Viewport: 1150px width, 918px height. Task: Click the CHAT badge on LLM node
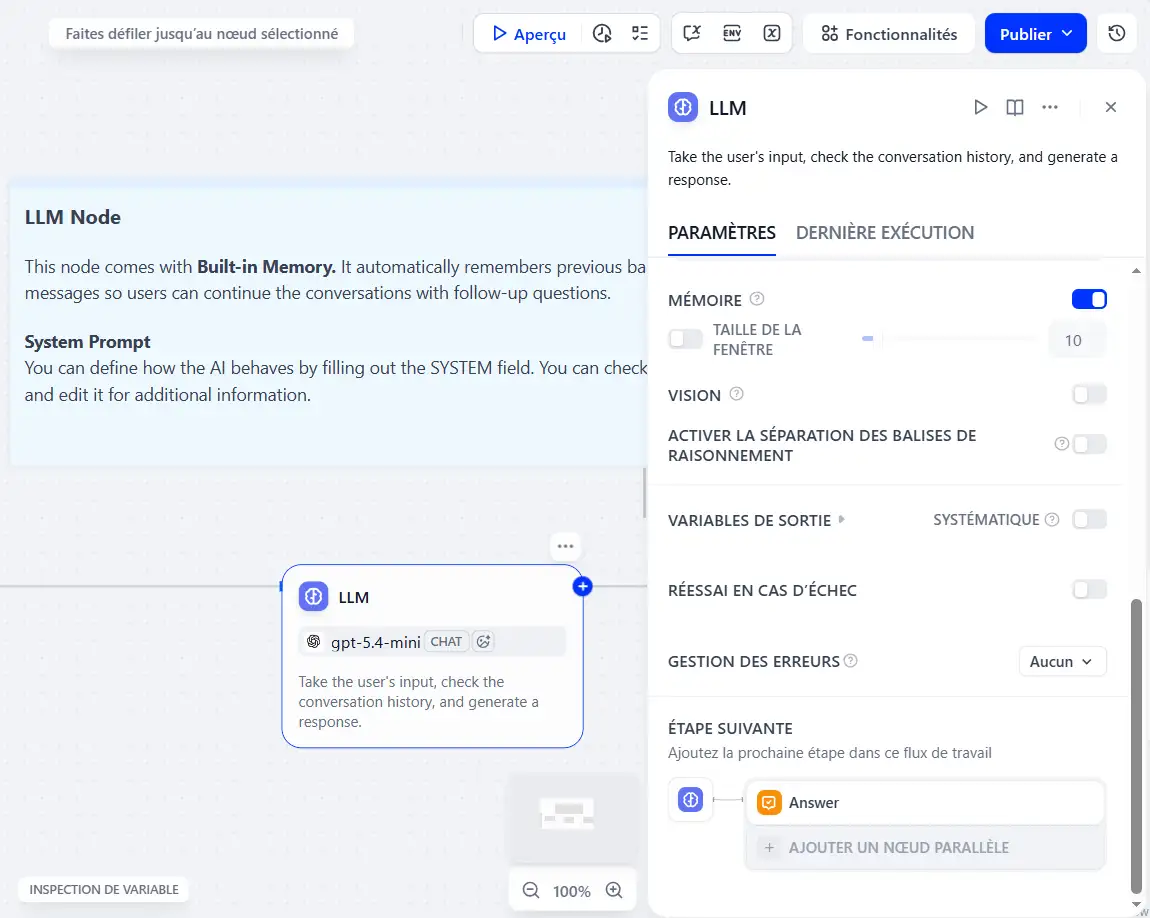tap(446, 642)
